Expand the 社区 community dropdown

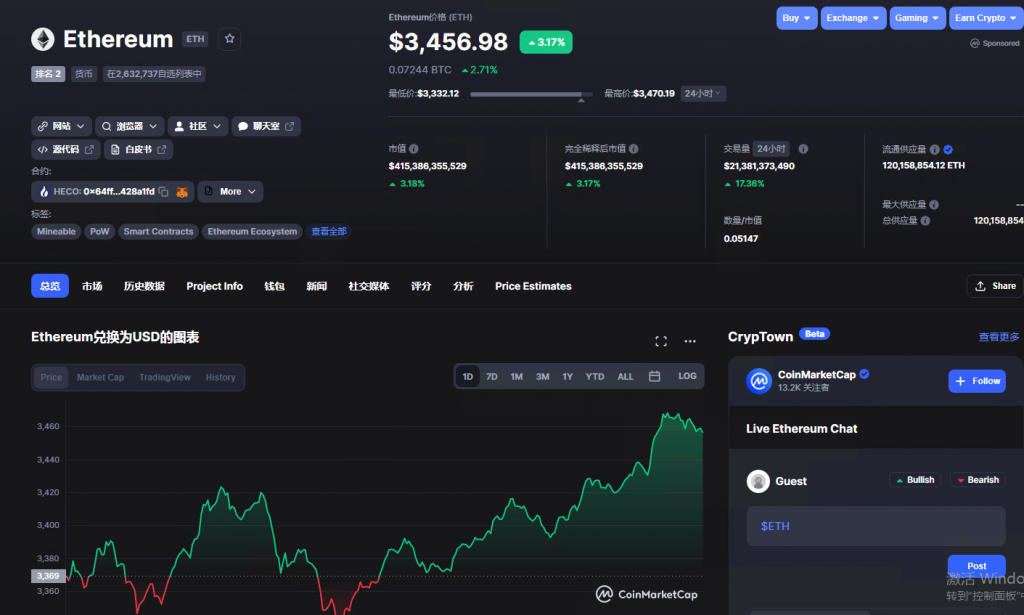pyautogui.click(x=198, y=126)
